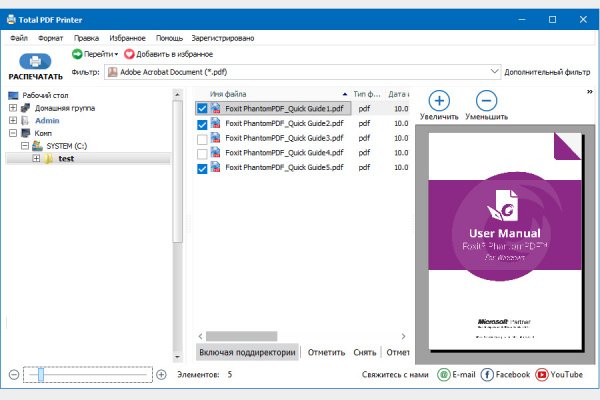Click the Свяжитесь с нами text

pos(395,375)
